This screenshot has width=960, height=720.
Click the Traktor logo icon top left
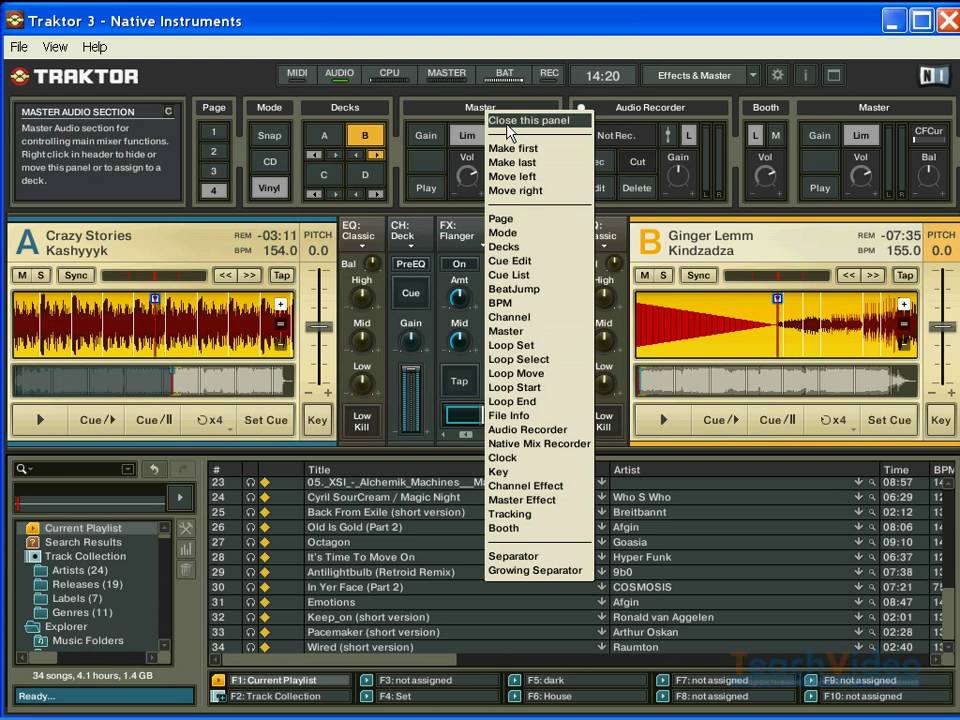coord(19,76)
